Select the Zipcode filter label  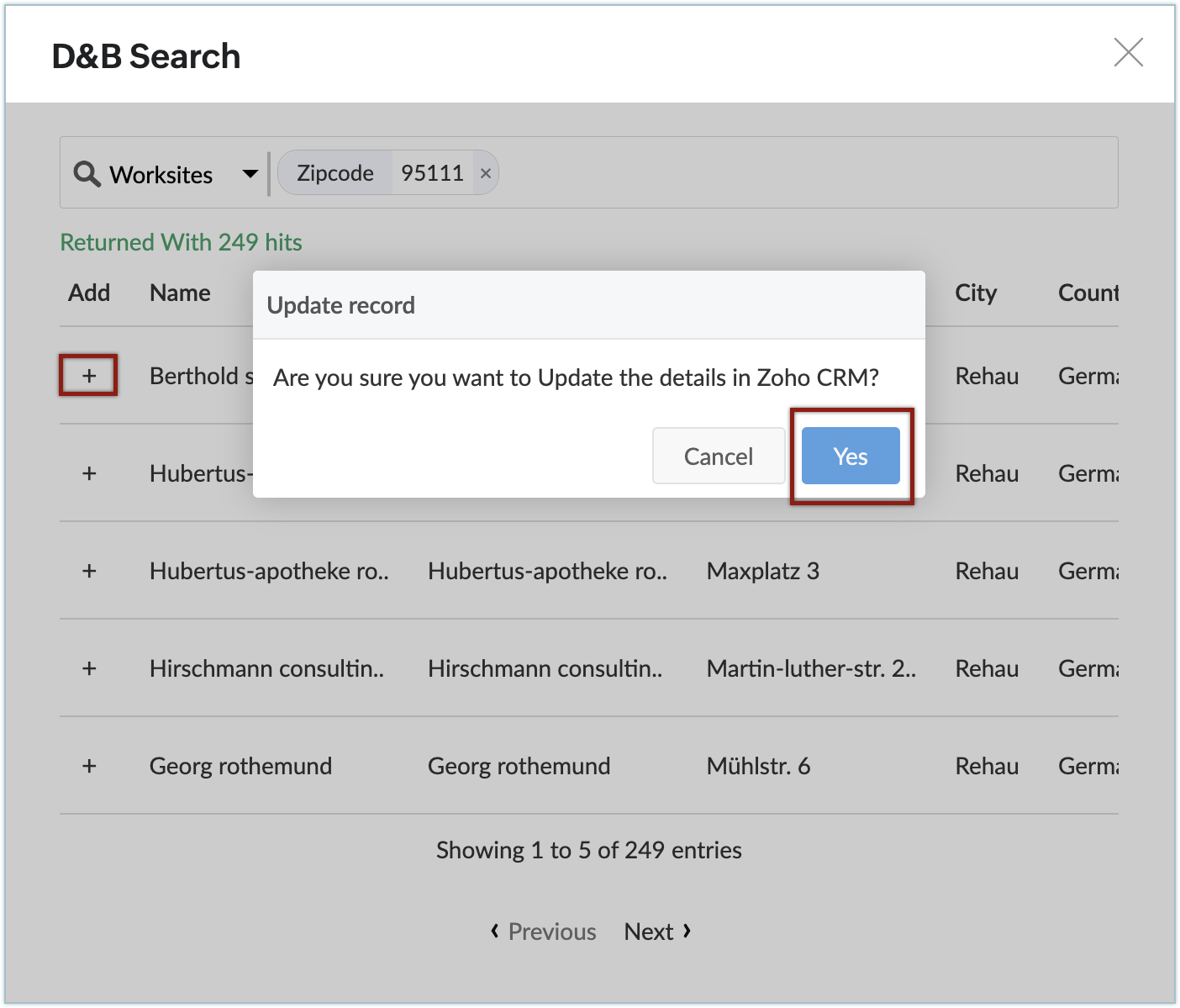click(335, 173)
